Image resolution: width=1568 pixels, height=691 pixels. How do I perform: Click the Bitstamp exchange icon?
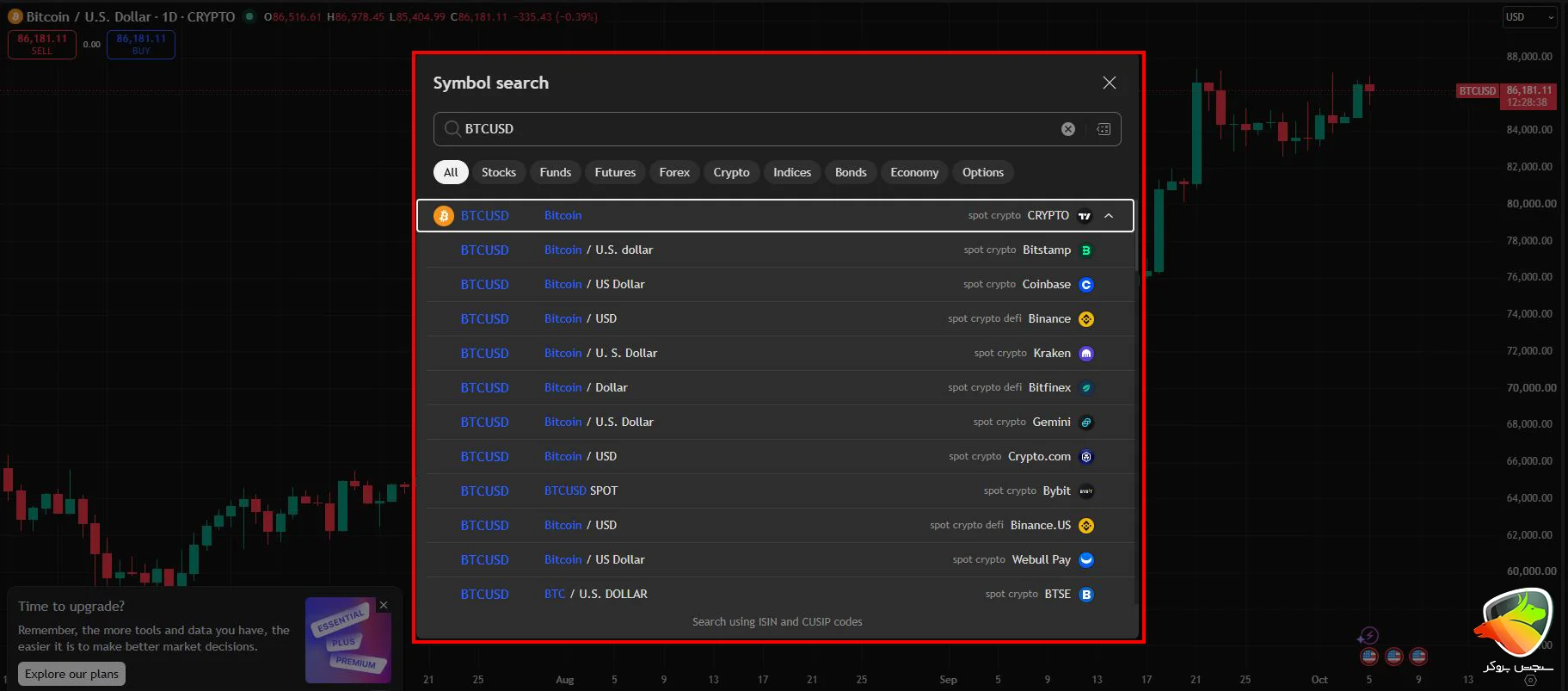[1086, 250]
